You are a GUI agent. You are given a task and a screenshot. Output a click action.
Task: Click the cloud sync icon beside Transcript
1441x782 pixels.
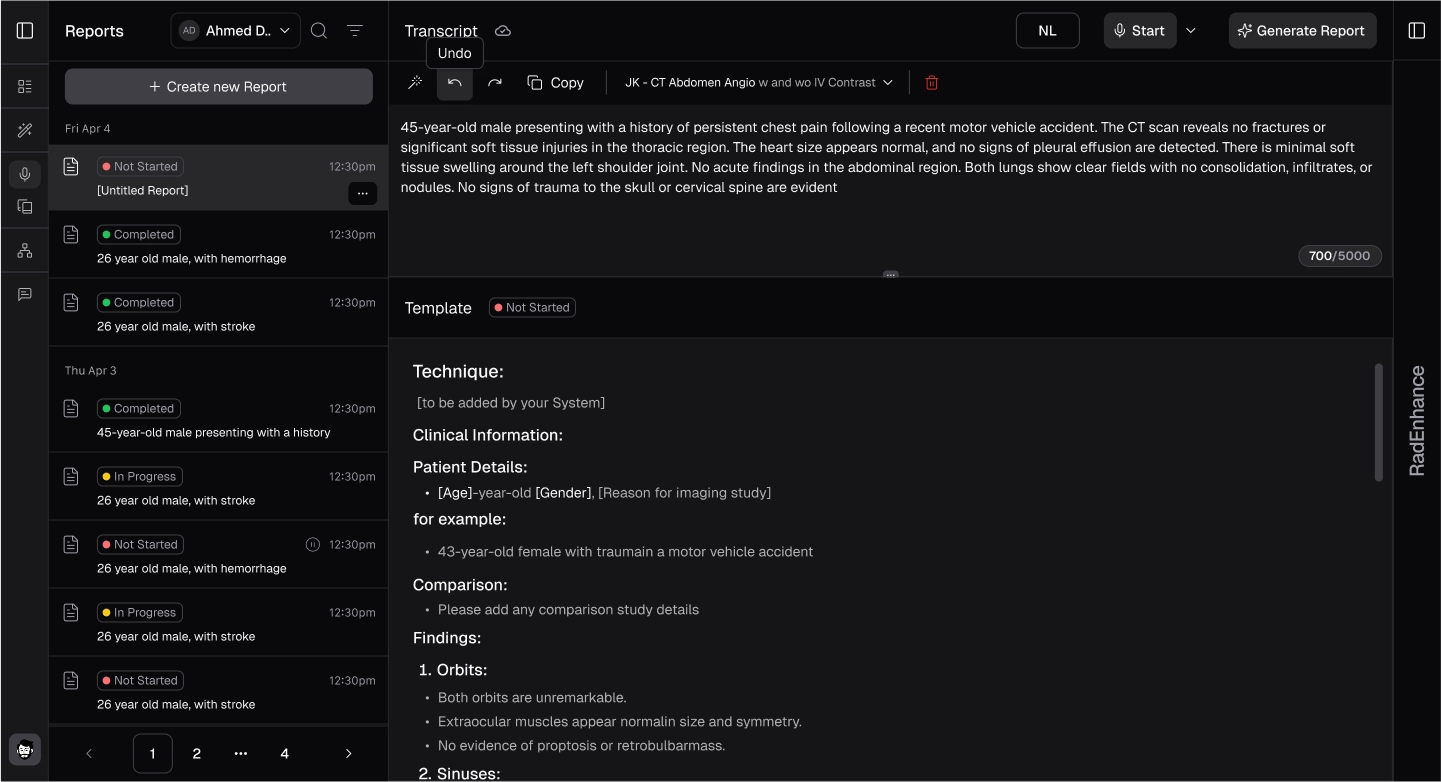[x=503, y=31]
